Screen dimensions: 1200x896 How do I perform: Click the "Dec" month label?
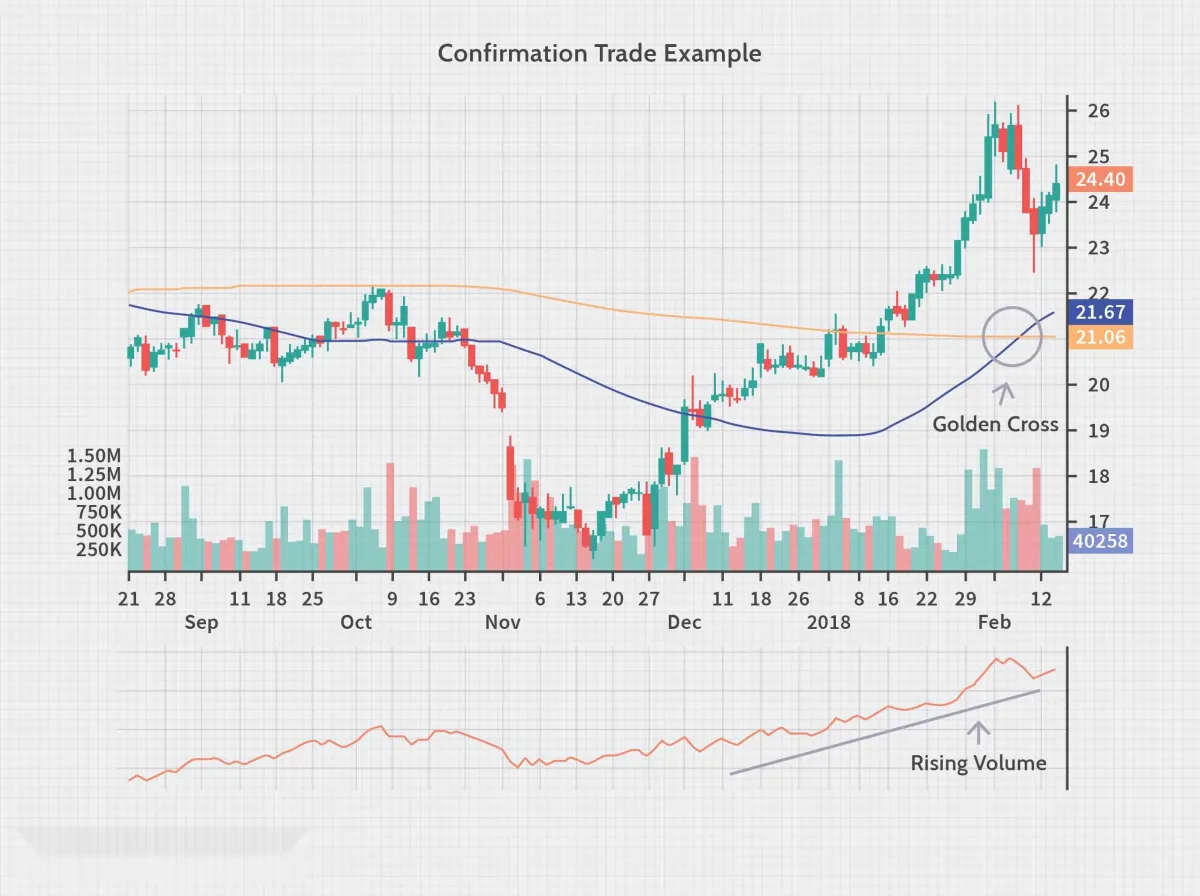[685, 622]
